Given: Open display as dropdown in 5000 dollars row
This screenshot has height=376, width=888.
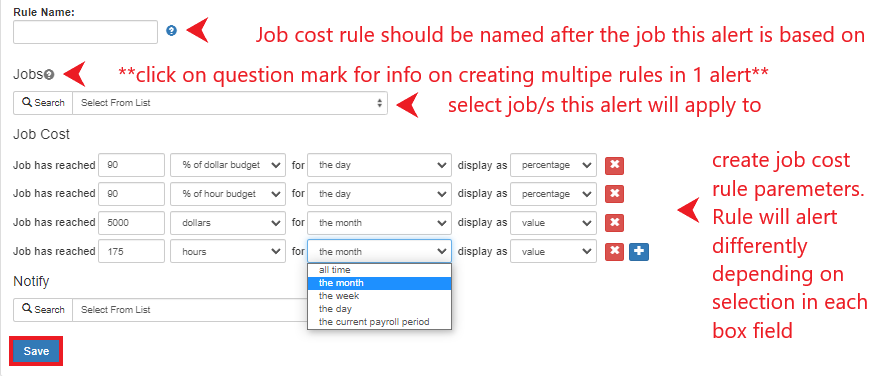Looking at the screenshot, I should click(553, 223).
